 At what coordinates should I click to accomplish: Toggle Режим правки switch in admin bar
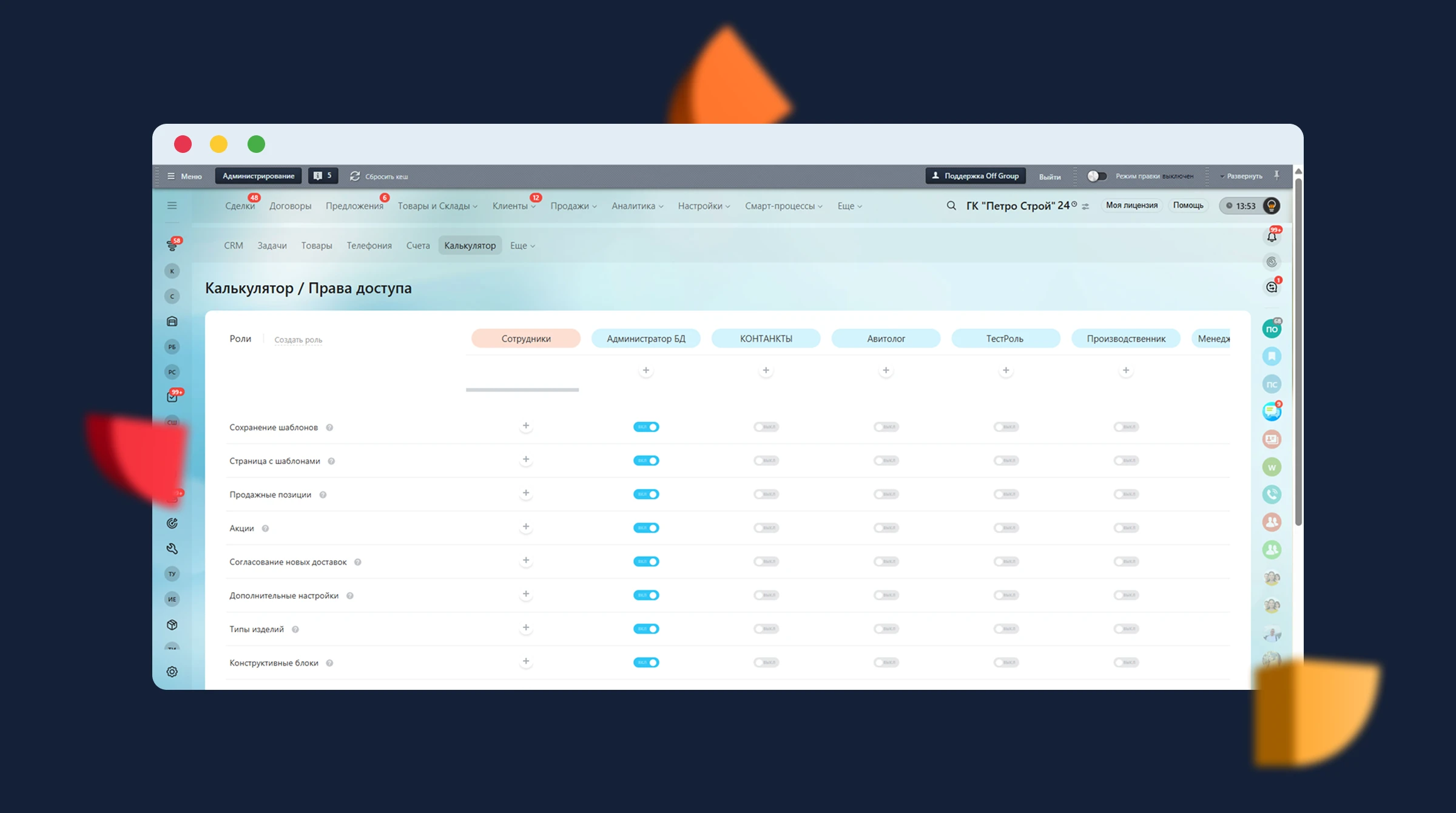[1096, 176]
